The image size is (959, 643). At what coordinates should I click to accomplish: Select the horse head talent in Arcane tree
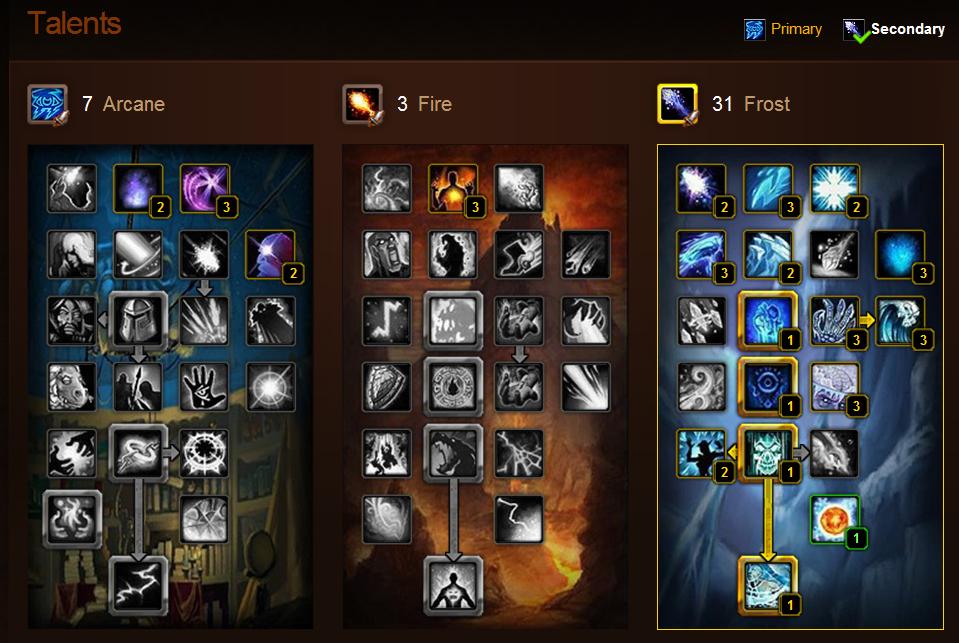[72, 387]
